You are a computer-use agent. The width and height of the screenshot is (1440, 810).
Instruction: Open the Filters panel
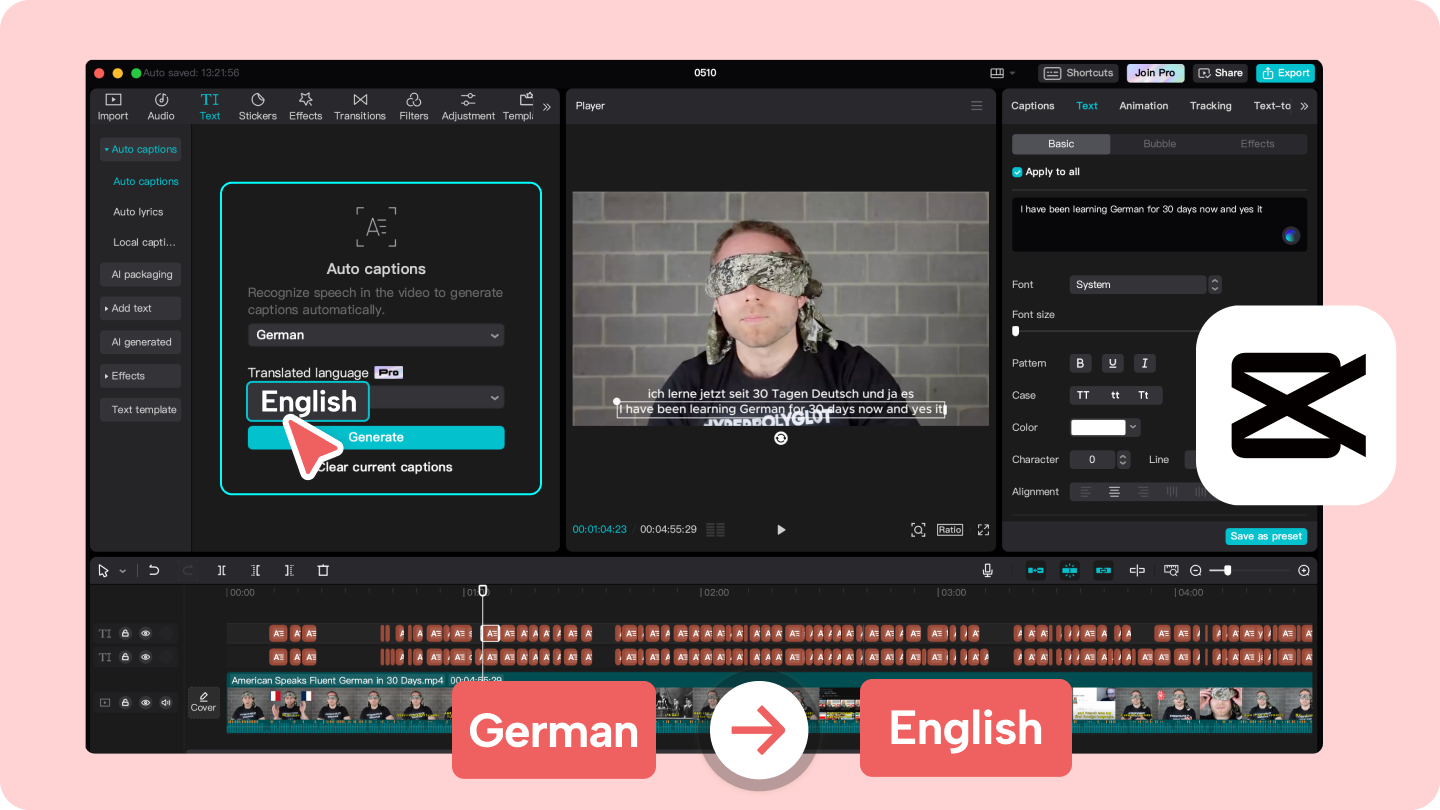pyautogui.click(x=413, y=105)
